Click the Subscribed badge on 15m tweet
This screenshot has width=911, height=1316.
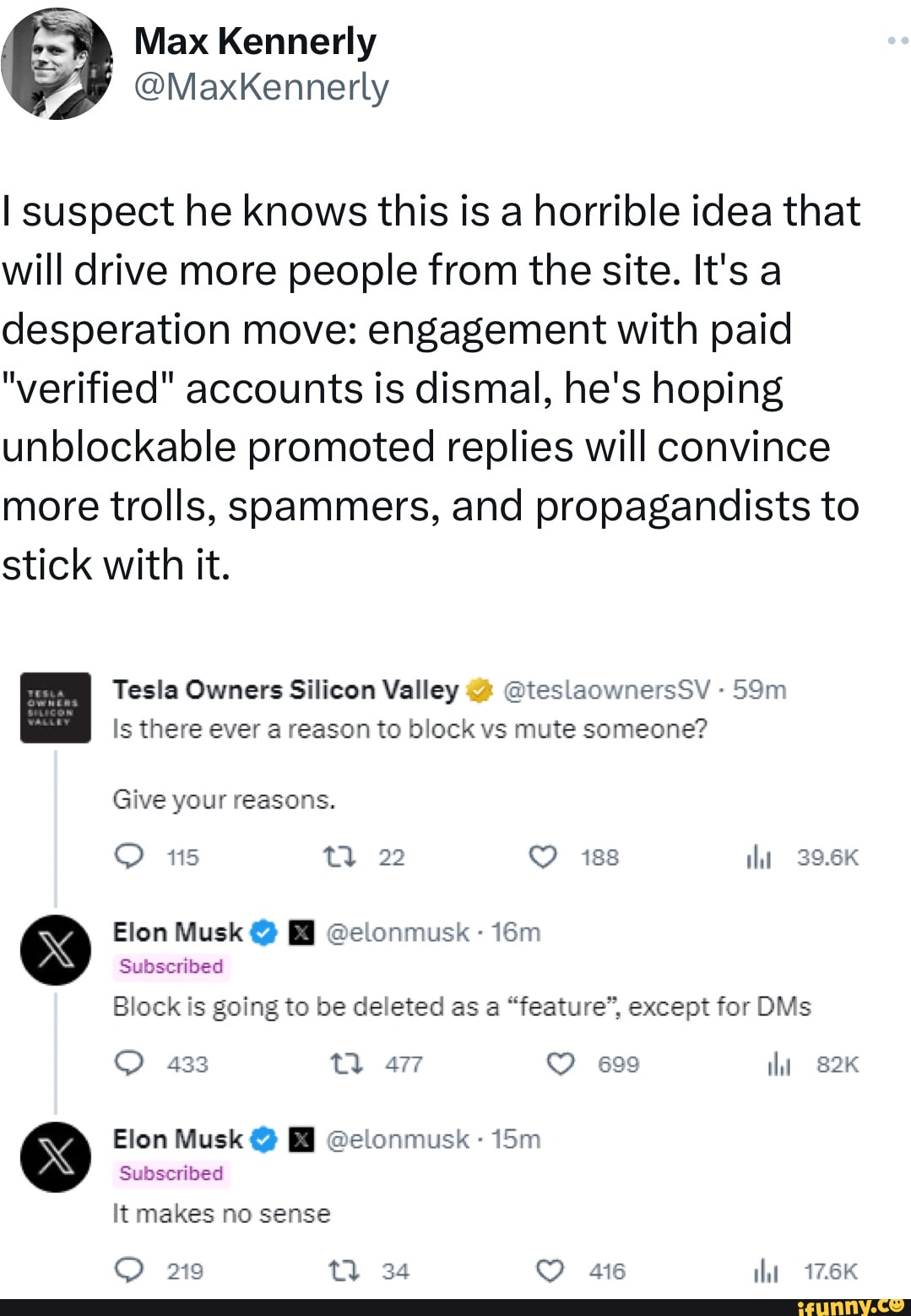point(171,1173)
